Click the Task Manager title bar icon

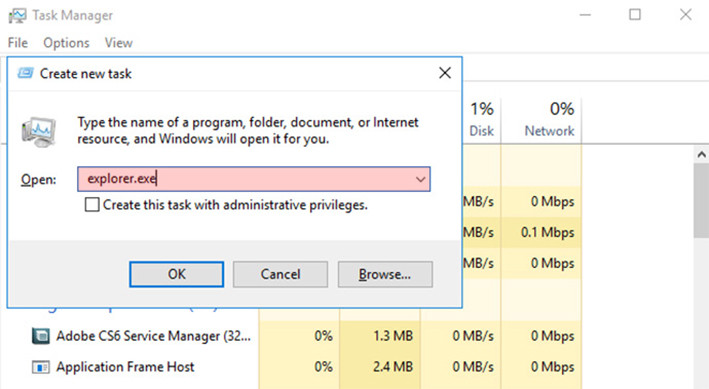[x=17, y=15]
